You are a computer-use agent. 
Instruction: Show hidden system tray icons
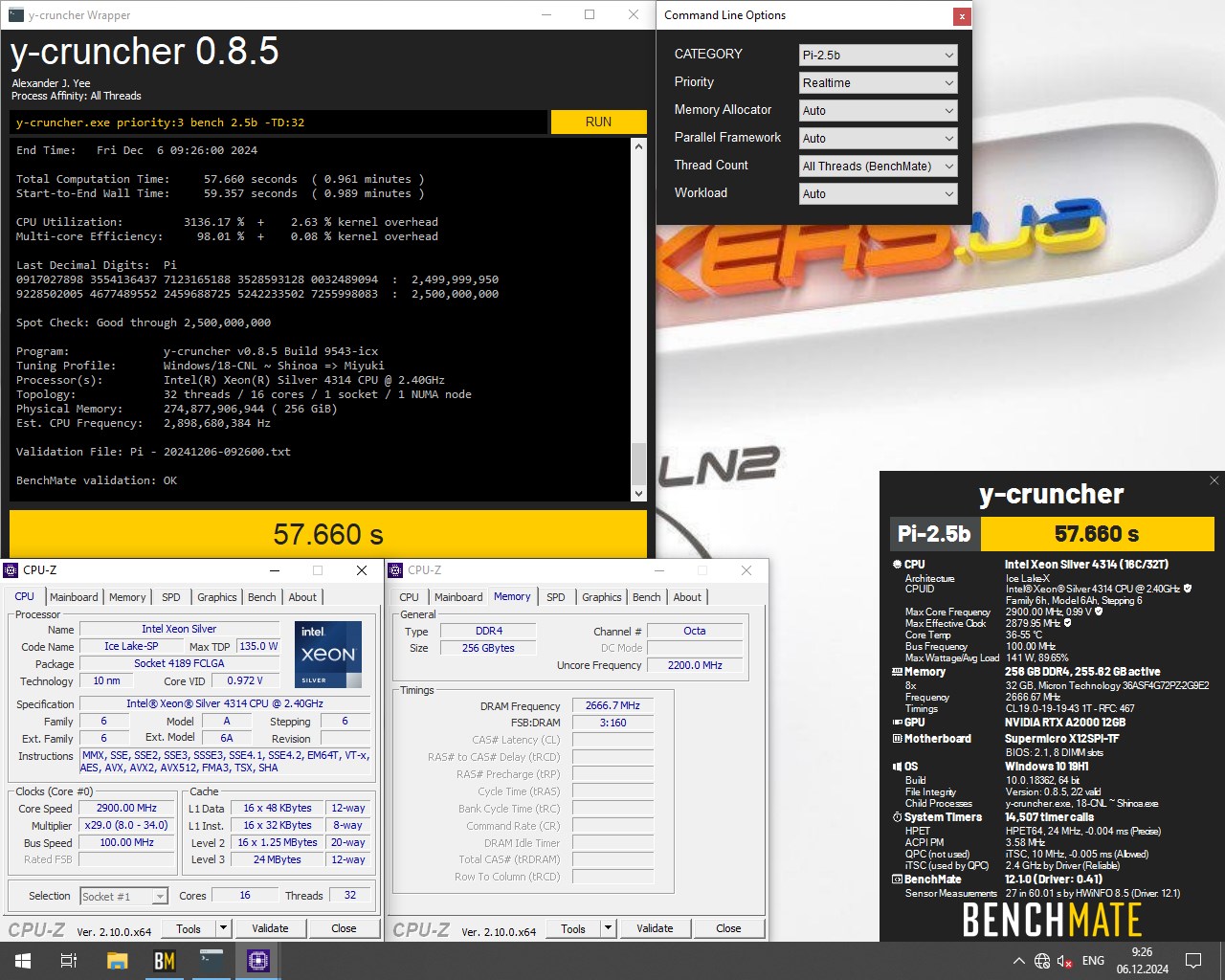(x=1018, y=961)
